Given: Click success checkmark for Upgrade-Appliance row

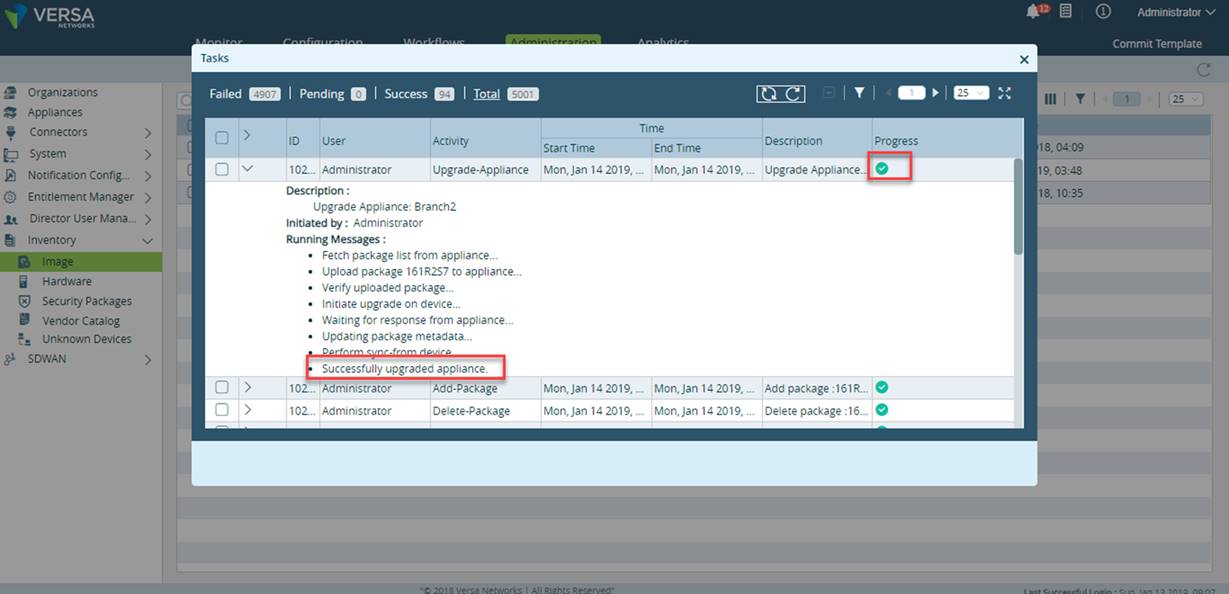Looking at the screenshot, I should pyautogui.click(x=882, y=168).
